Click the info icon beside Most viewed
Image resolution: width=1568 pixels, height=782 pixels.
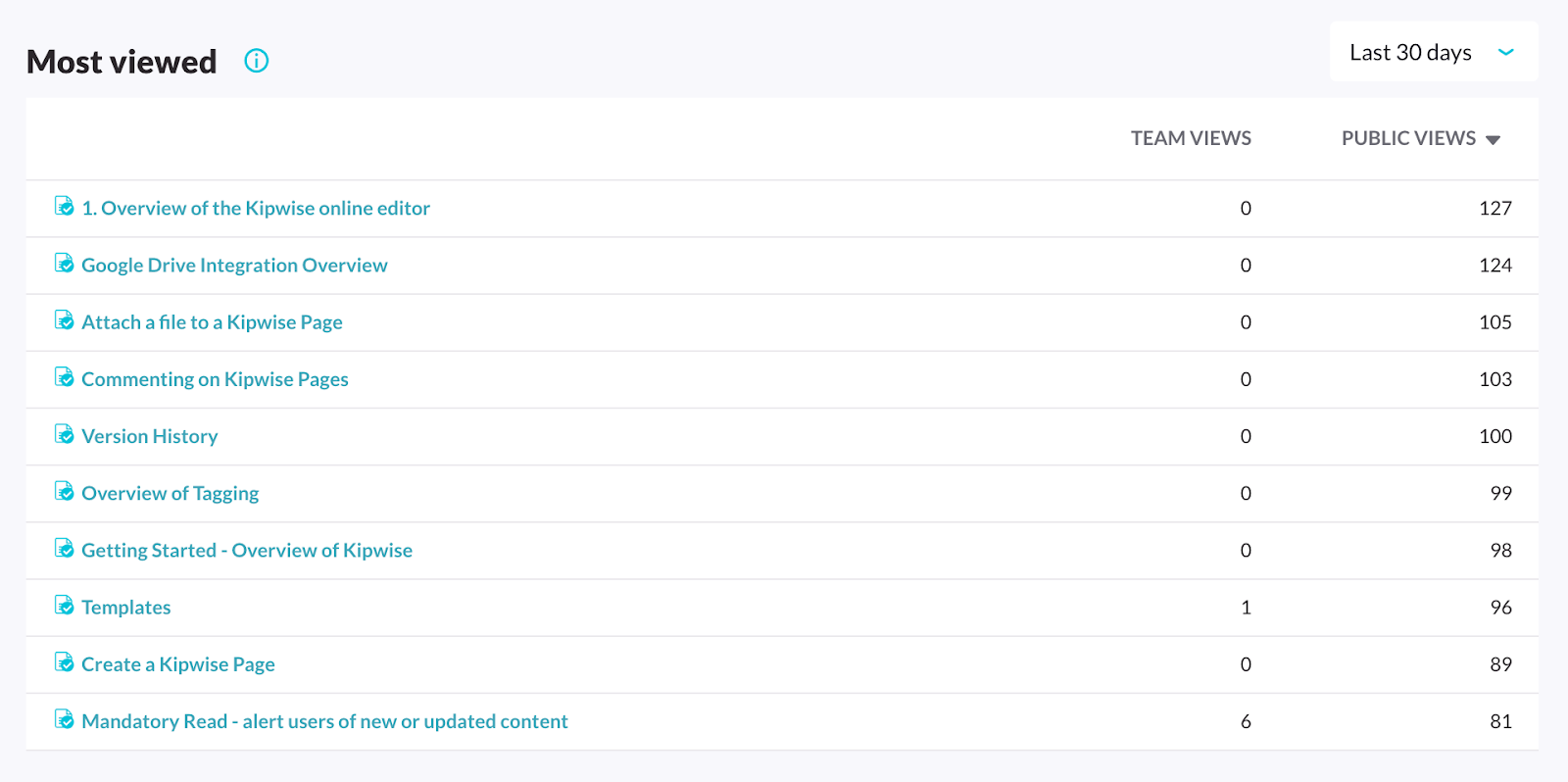click(x=256, y=61)
